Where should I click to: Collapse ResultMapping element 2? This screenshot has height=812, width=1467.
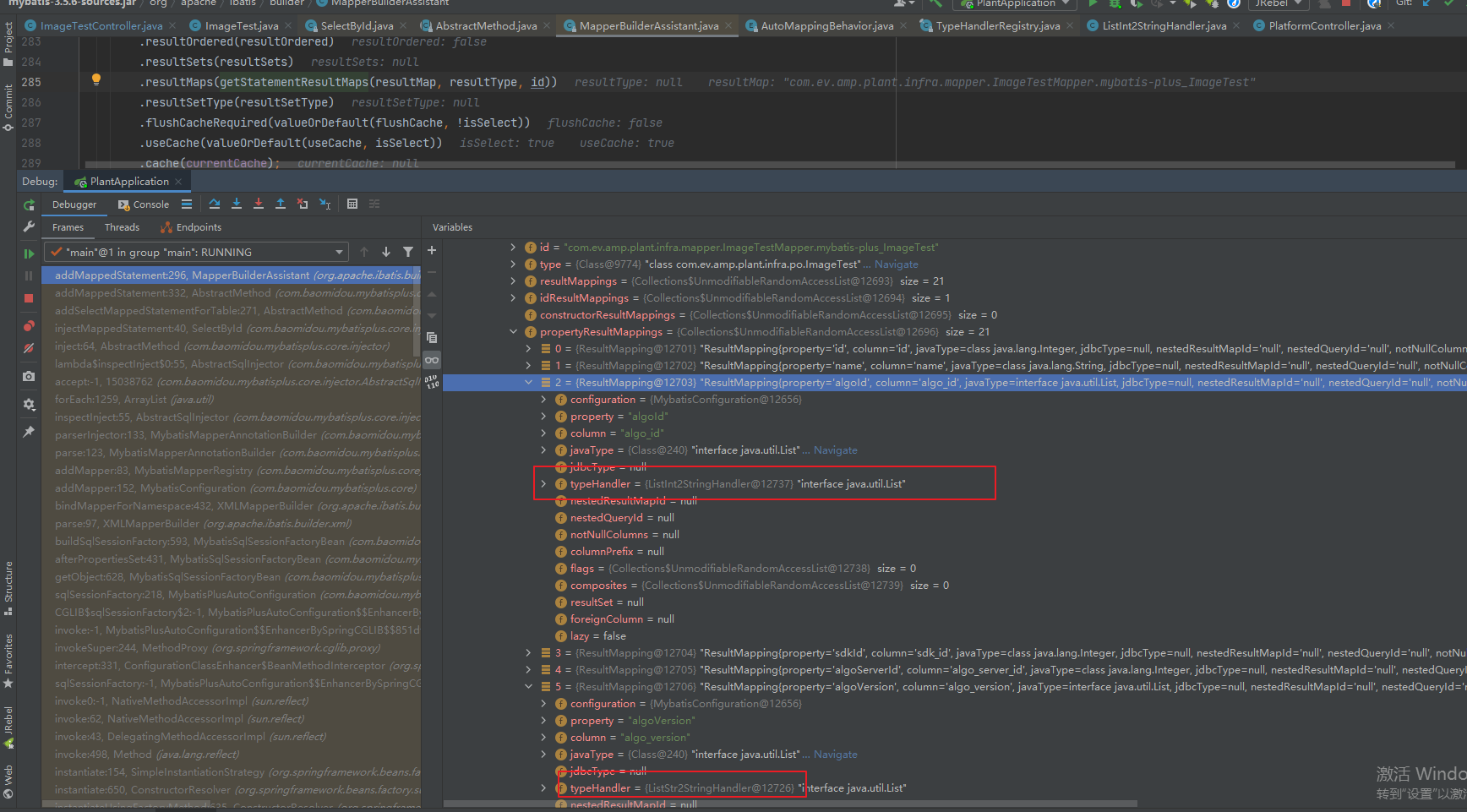(x=528, y=383)
